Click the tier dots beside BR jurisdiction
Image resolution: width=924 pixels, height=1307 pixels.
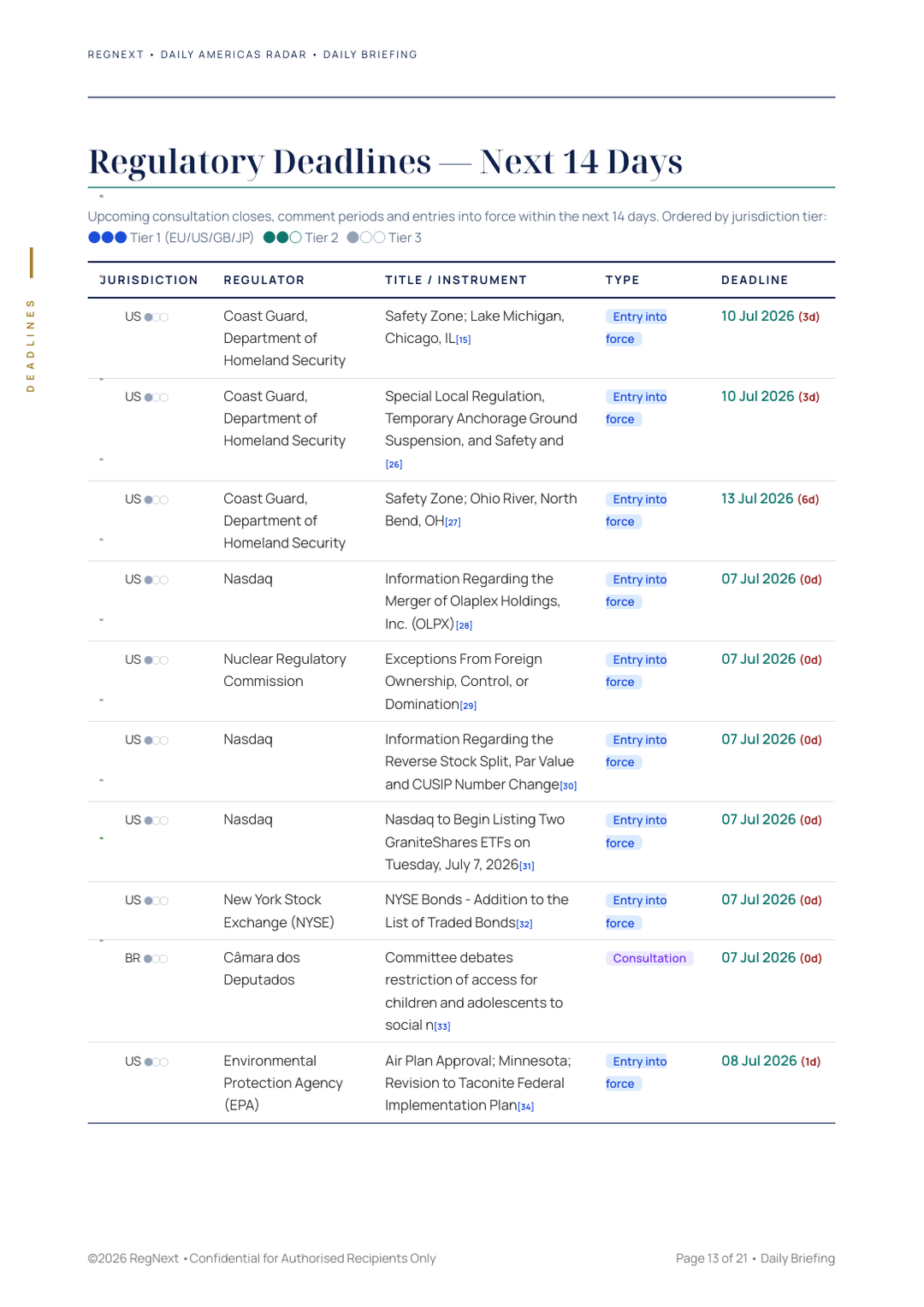[x=157, y=959]
